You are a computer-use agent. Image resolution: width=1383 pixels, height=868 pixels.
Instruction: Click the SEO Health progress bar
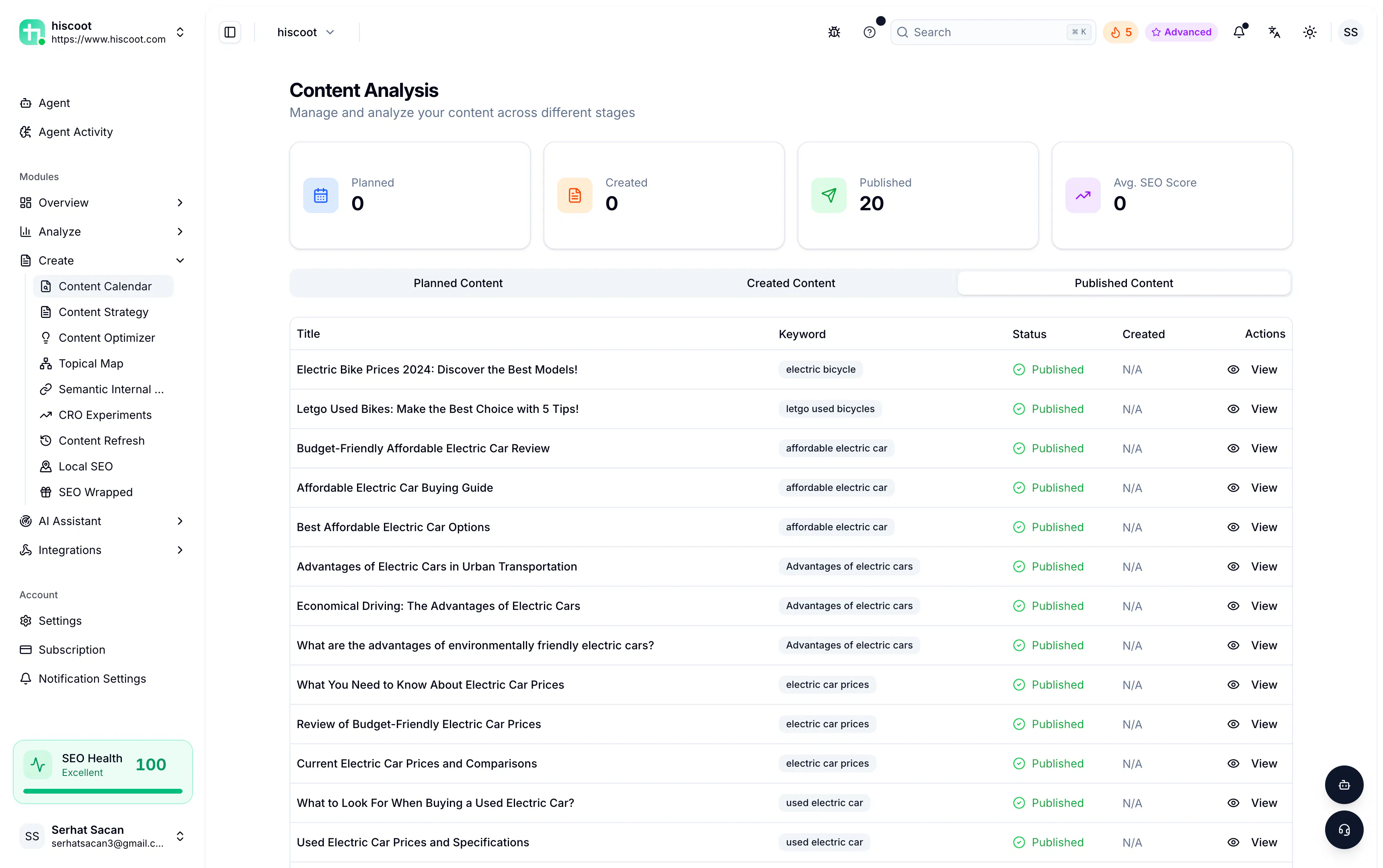click(103, 791)
